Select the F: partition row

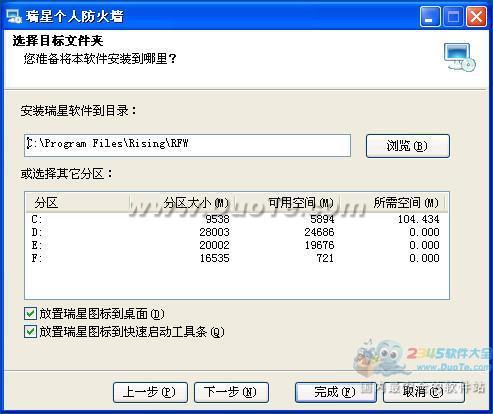click(236, 258)
